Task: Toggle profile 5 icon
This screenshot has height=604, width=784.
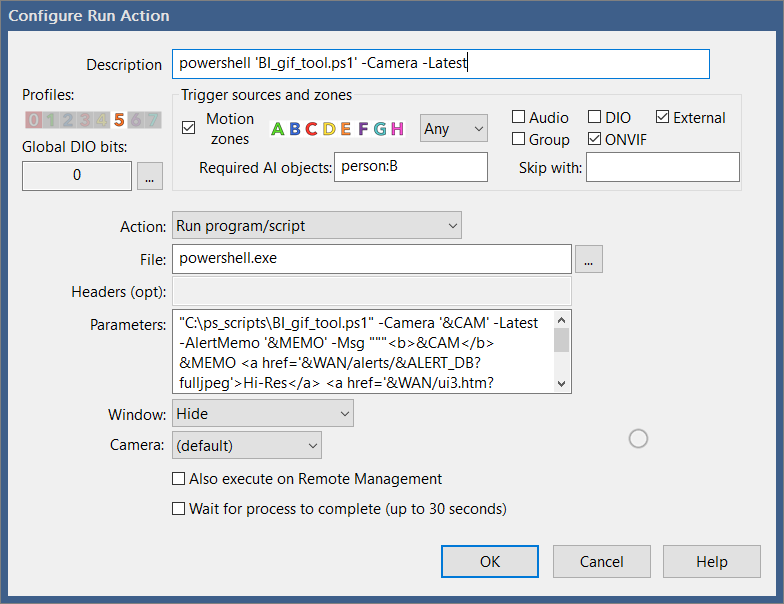Action: click(x=118, y=120)
